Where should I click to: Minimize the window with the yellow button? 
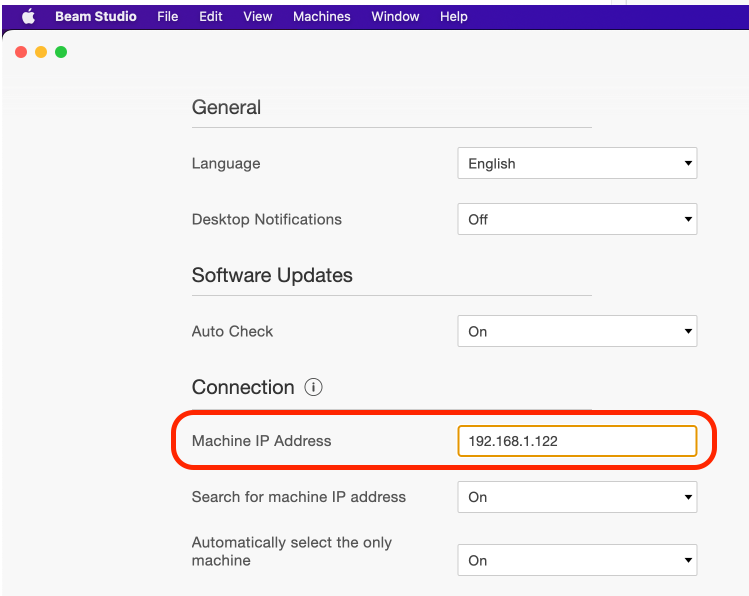41,52
